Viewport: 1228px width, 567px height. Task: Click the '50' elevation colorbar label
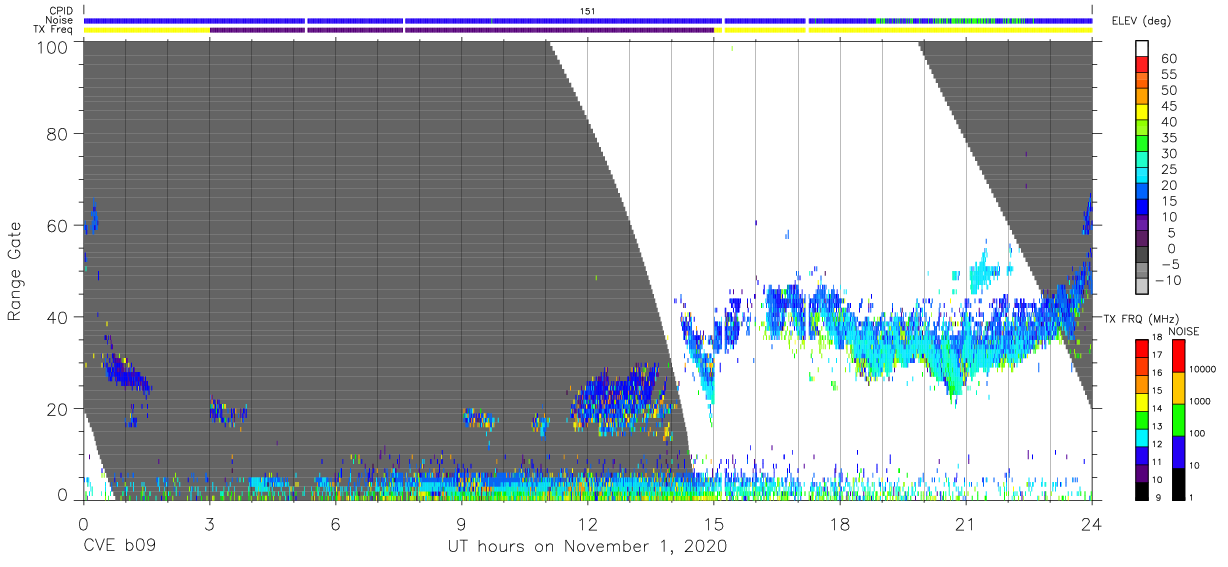point(1168,90)
